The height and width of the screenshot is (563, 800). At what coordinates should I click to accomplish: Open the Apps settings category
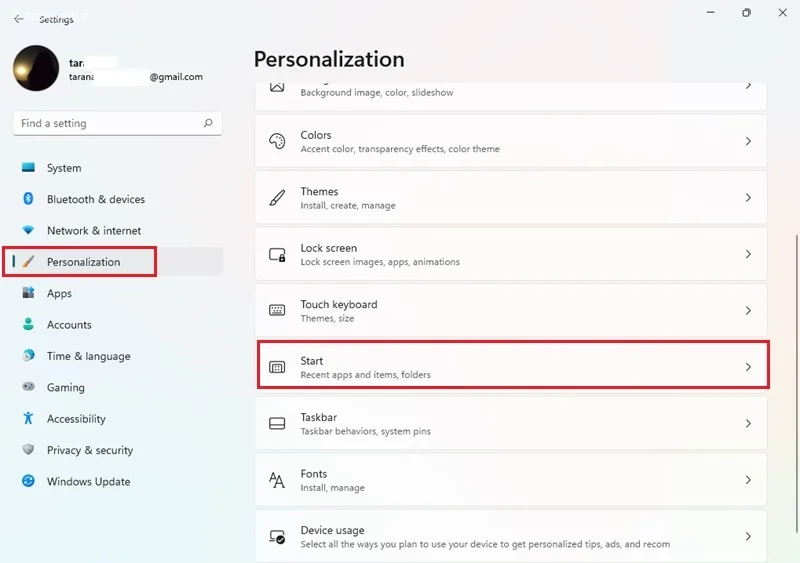coord(59,293)
